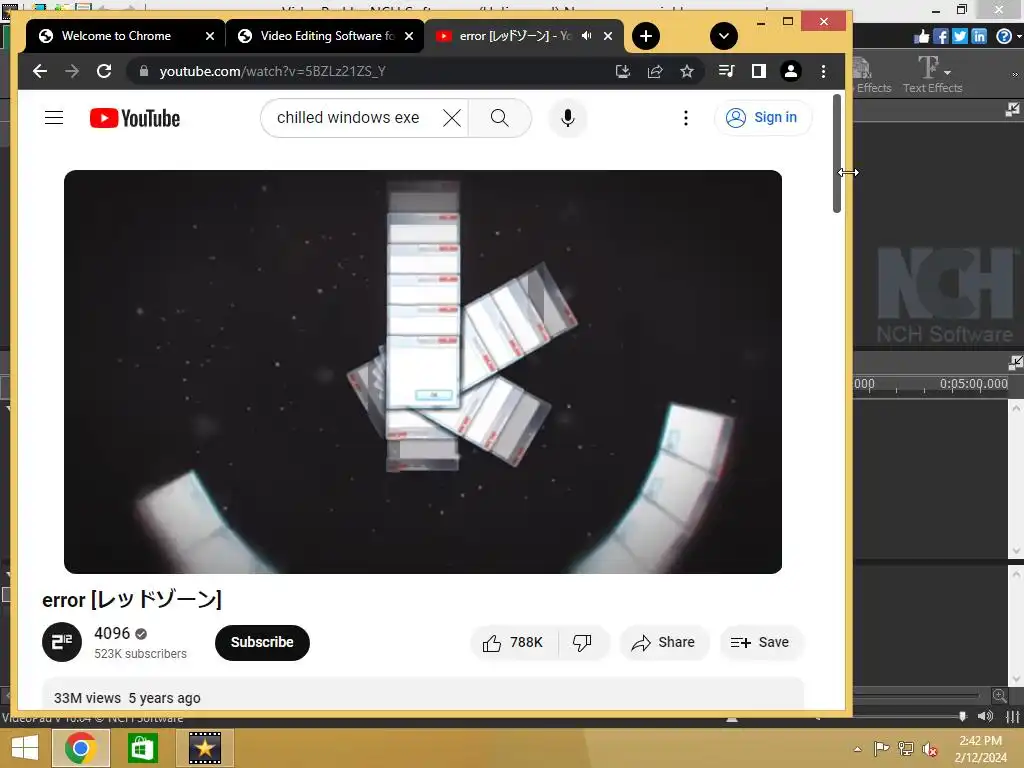1024x768 pixels.
Task: Click the YouTube page scrollbar thumb
Action: tap(837, 153)
